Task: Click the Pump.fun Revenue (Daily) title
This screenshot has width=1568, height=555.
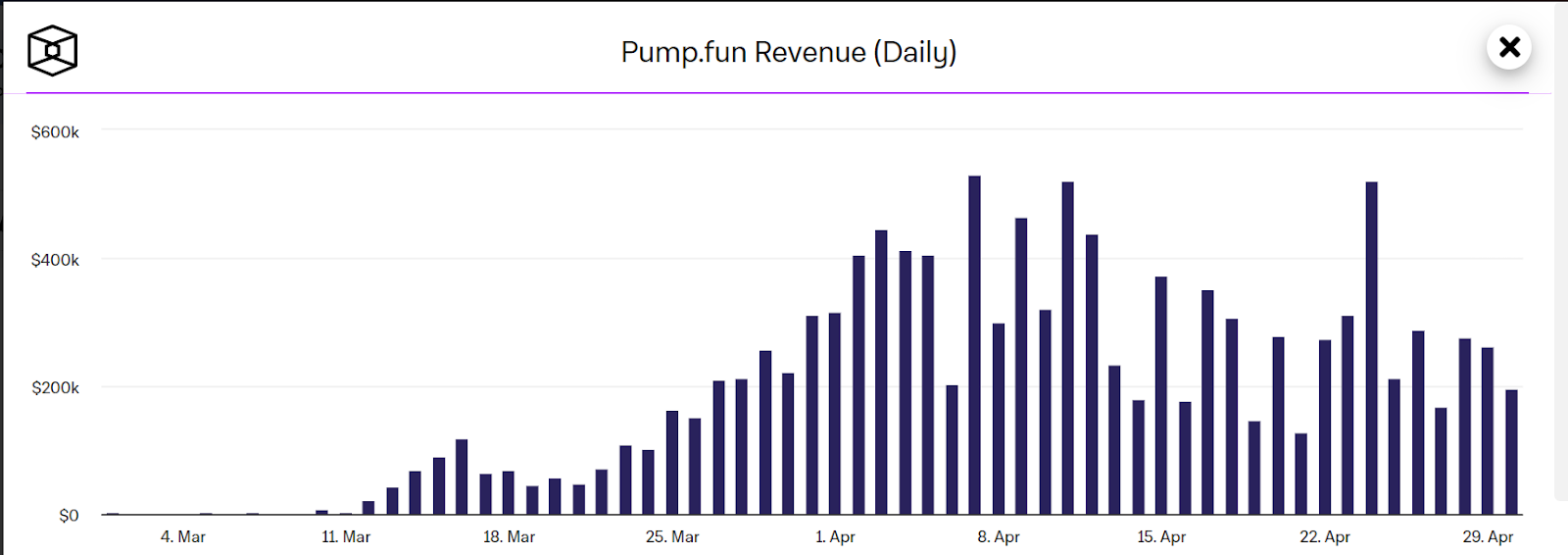Action: click(789, 52)
